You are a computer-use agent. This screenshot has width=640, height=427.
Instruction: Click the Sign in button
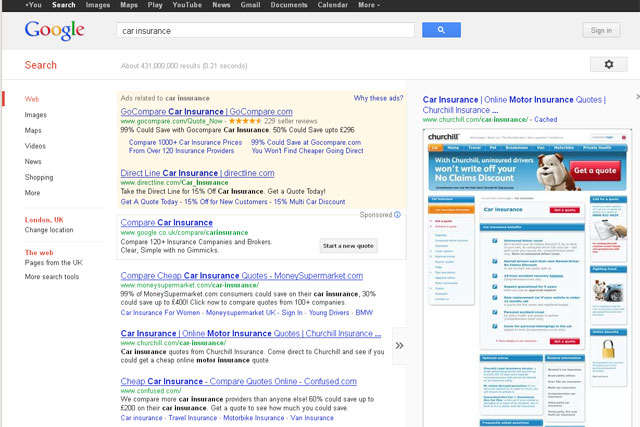pyautogui.click(x=601, y=30)
